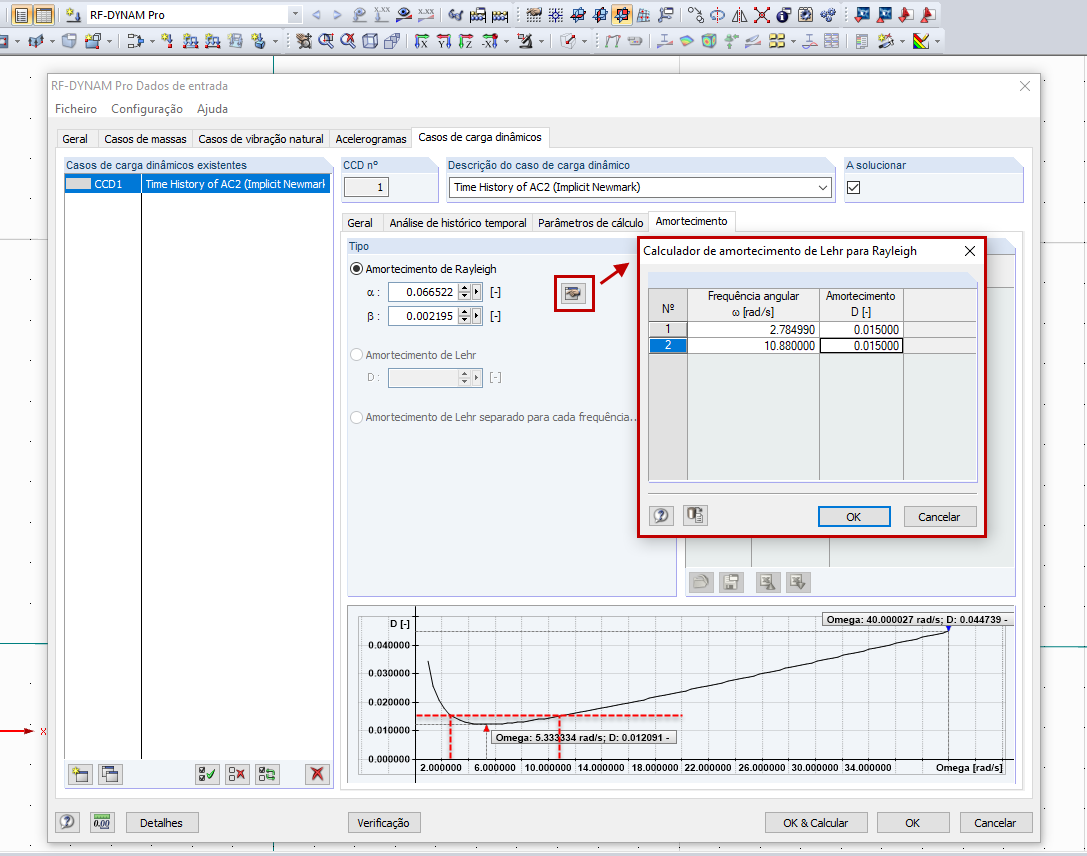Open the Configuração menu
The width and height of the screenshot is (1087, 856).
147,109
